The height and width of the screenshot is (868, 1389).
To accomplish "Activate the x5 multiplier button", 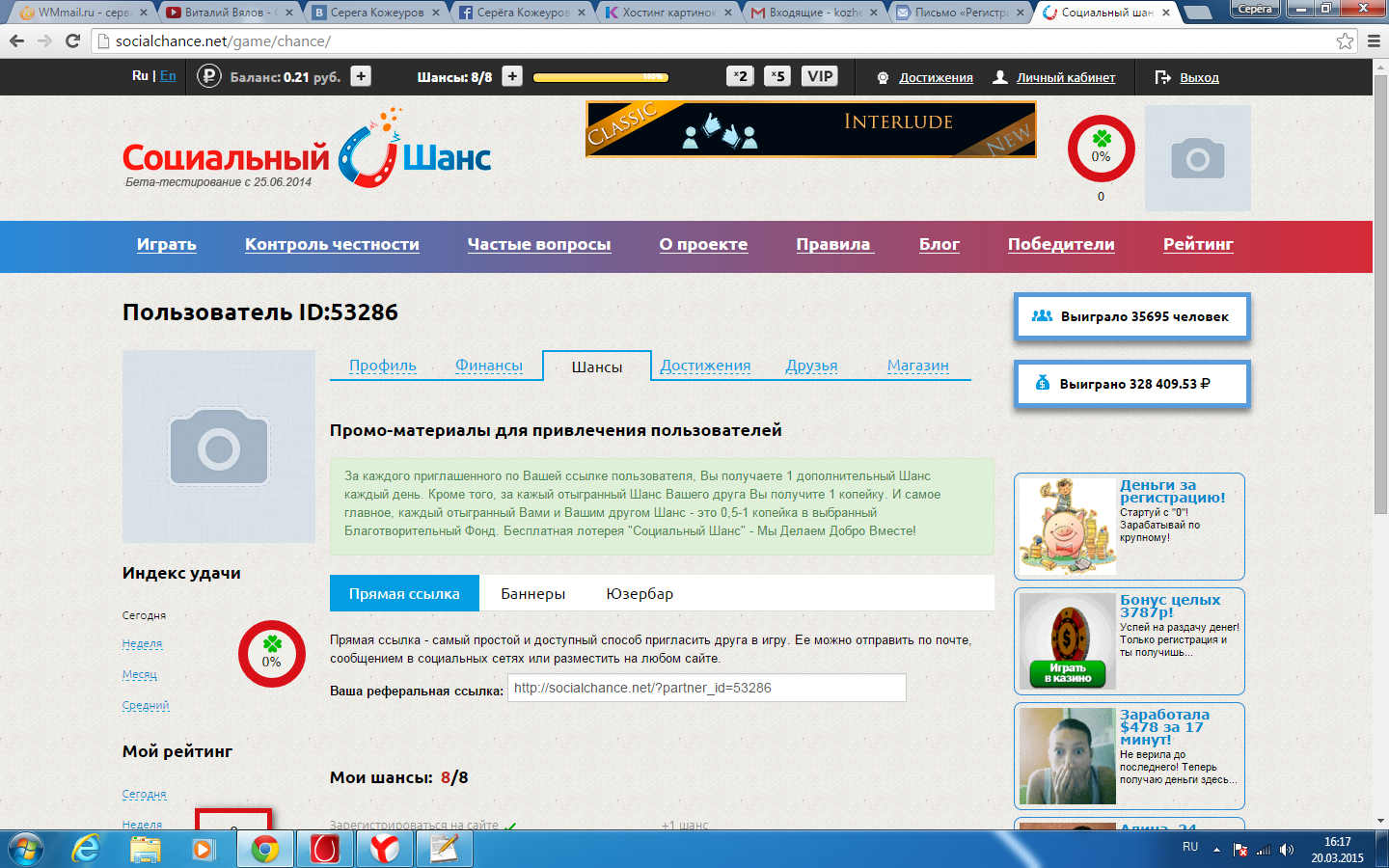I will 777,76.
